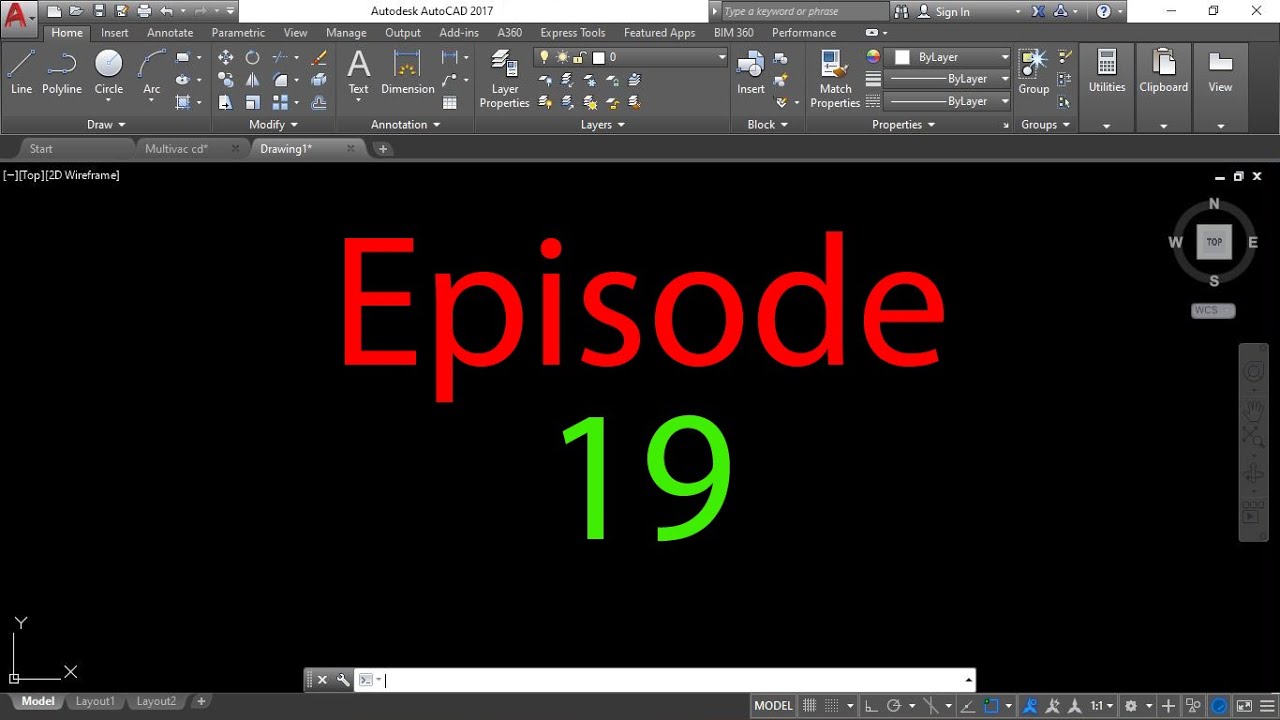Click the keyword search field
Viewport: 1280px width, 720px height.
pyautogui.click(x=803, y=12)
